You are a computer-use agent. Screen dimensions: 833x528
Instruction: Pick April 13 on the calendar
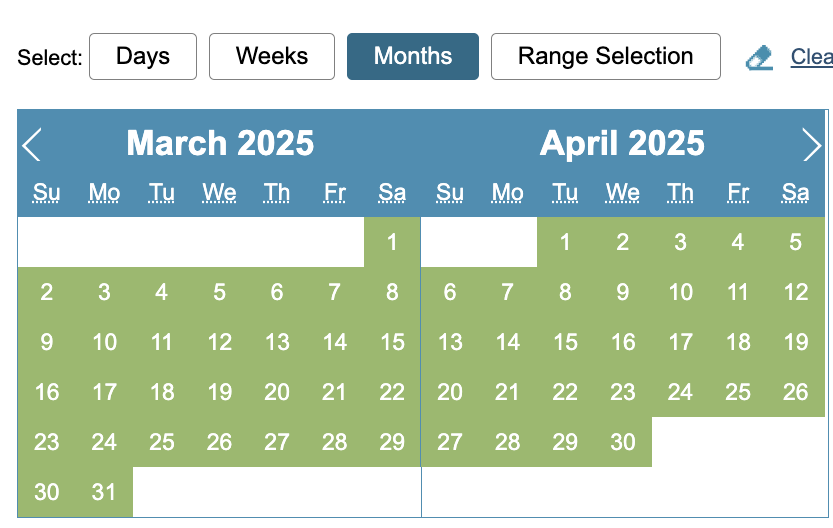tap(450, 342)
